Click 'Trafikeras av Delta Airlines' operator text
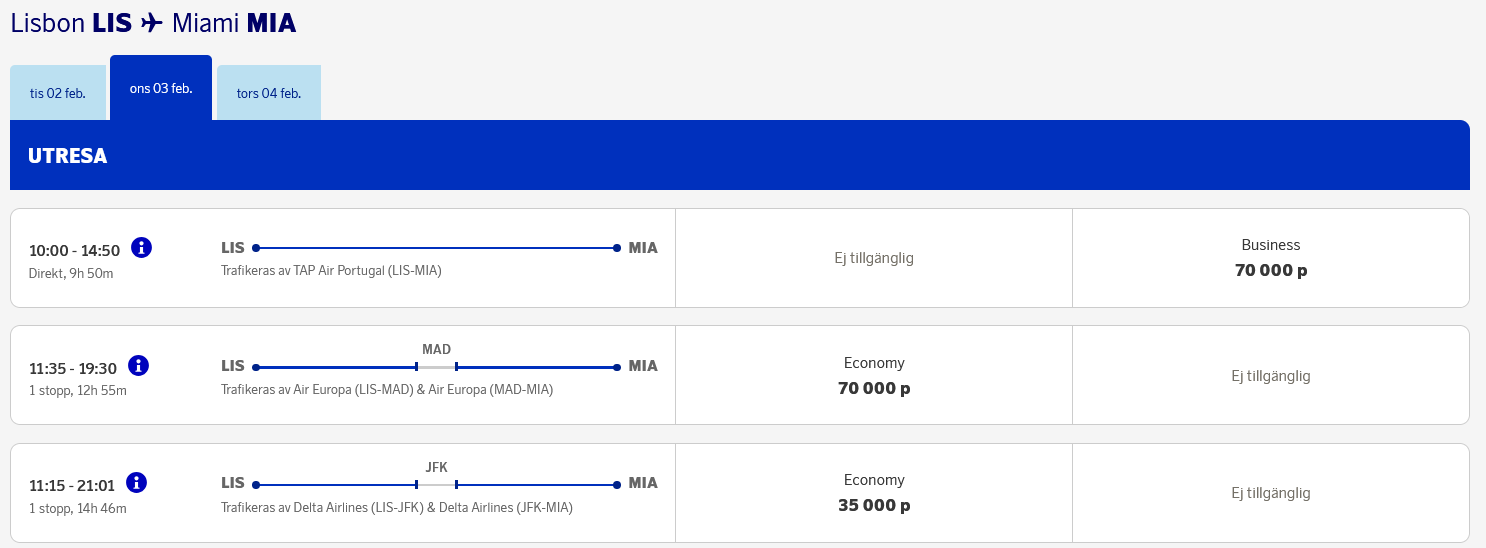This screenshot has width=1486, height=548. 396,507
